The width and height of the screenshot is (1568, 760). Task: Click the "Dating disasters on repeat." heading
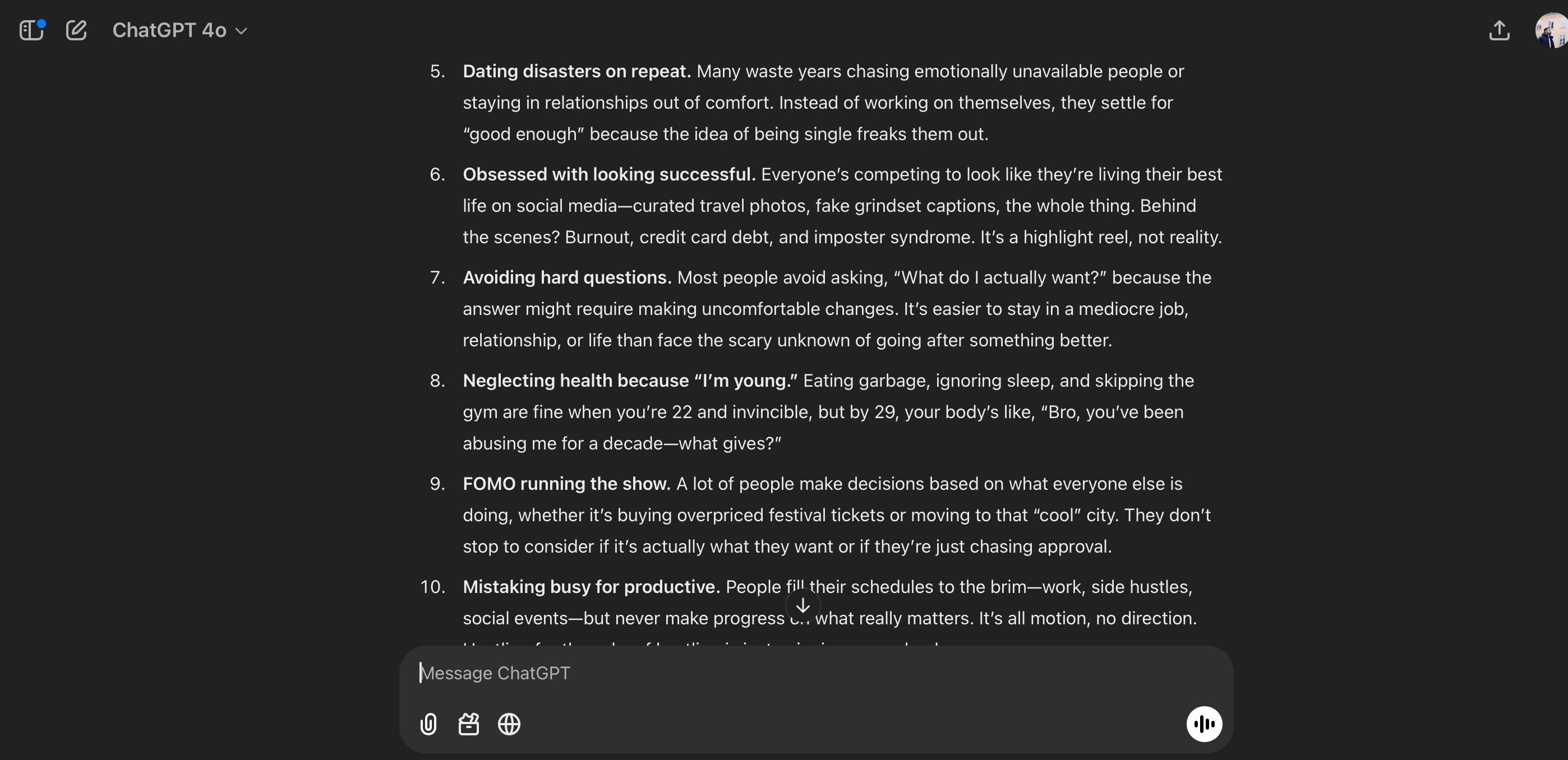click(576, 71)
